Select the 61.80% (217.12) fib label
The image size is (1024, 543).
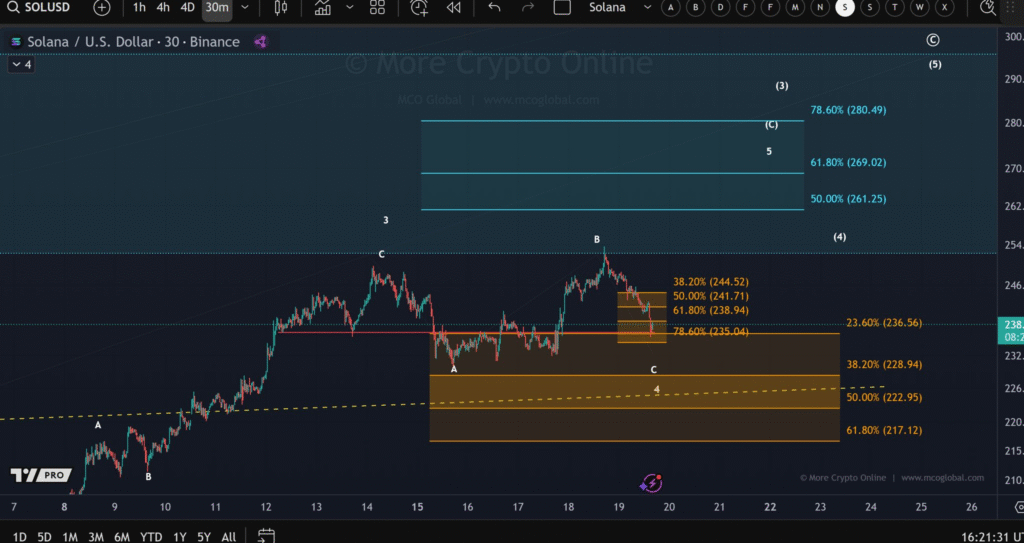[884, 430]
